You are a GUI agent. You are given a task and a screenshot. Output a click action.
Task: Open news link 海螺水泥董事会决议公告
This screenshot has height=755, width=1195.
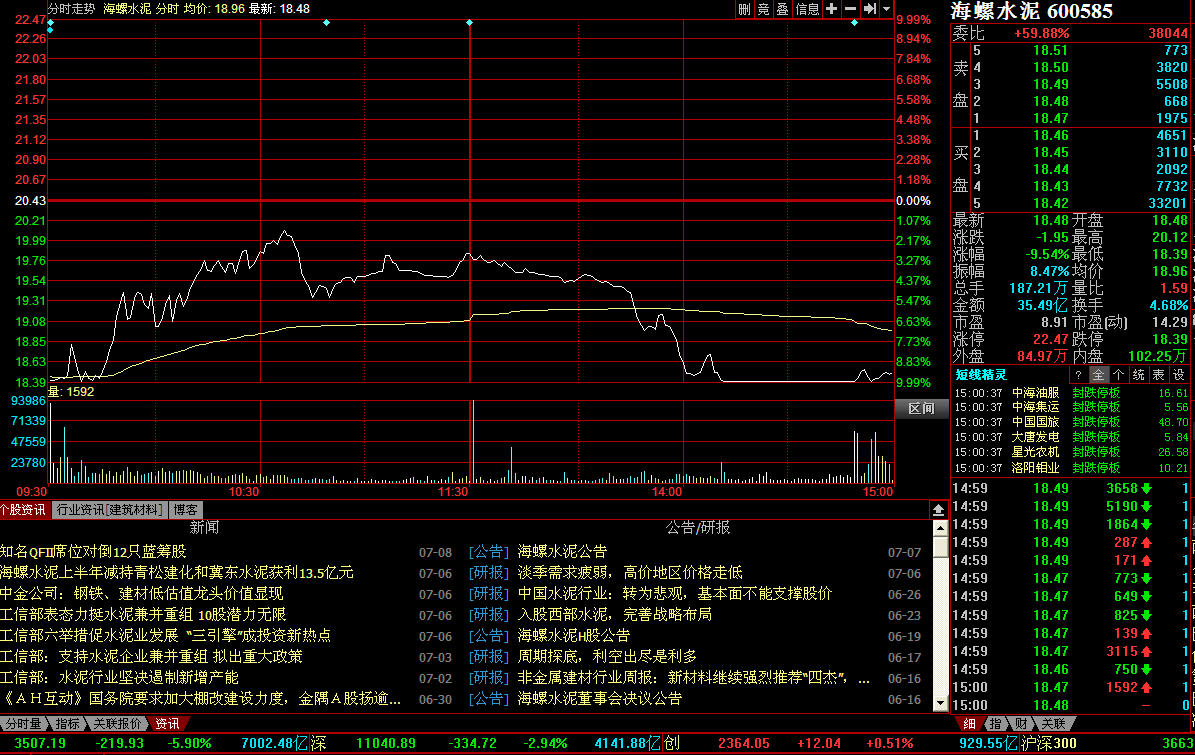click(x=599, y=699)
